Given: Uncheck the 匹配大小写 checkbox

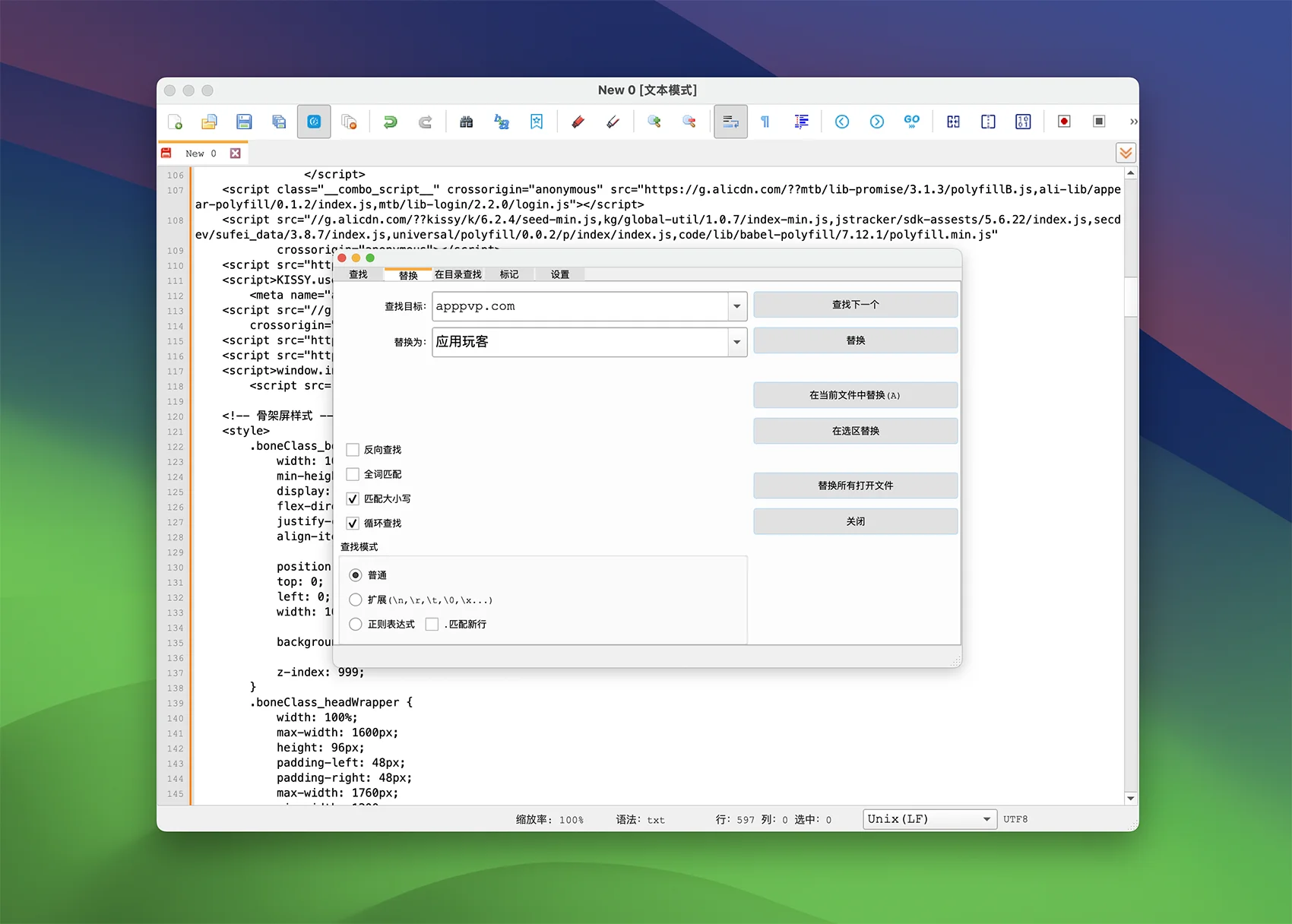Looking at the screenshot, I should point(353,498).
